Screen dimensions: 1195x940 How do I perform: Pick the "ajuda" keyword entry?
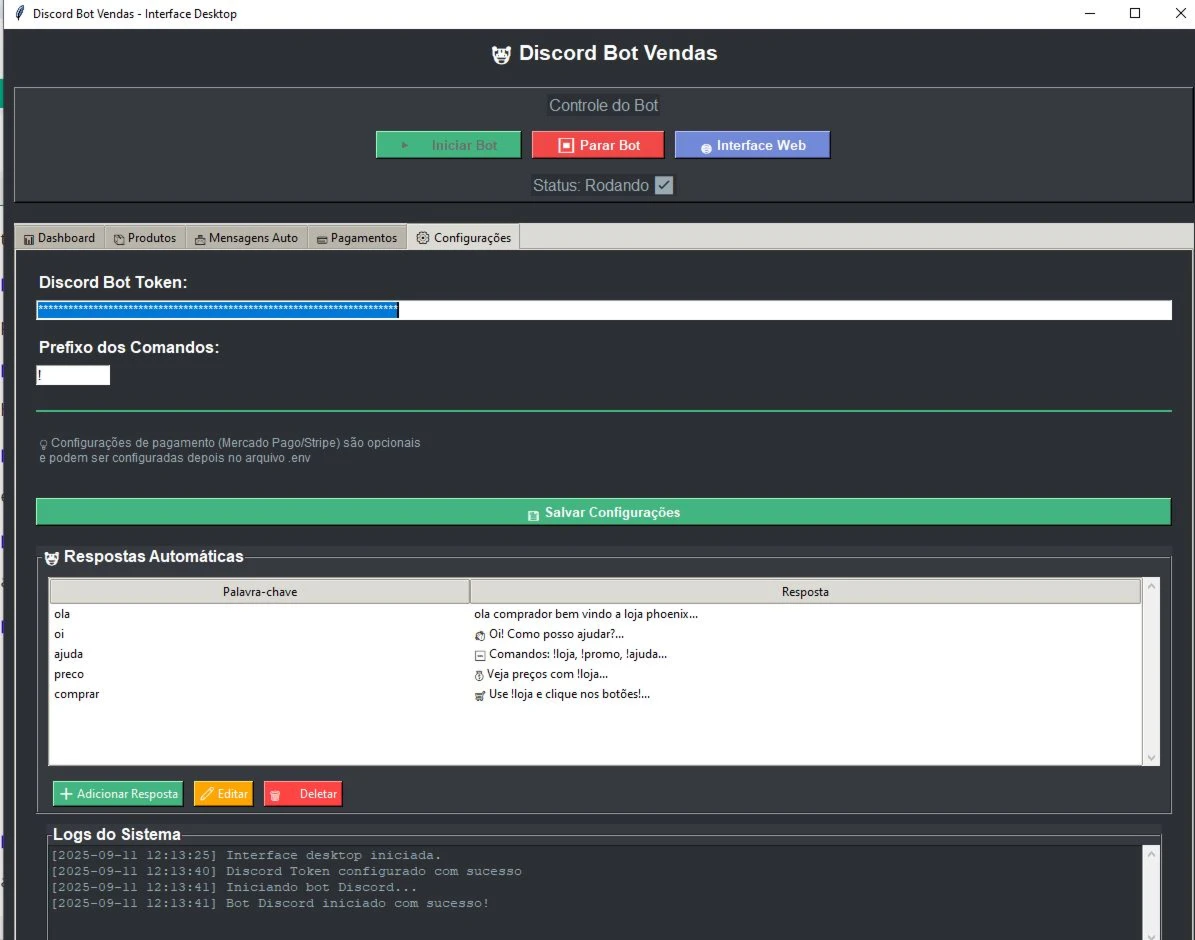(69, 654)
